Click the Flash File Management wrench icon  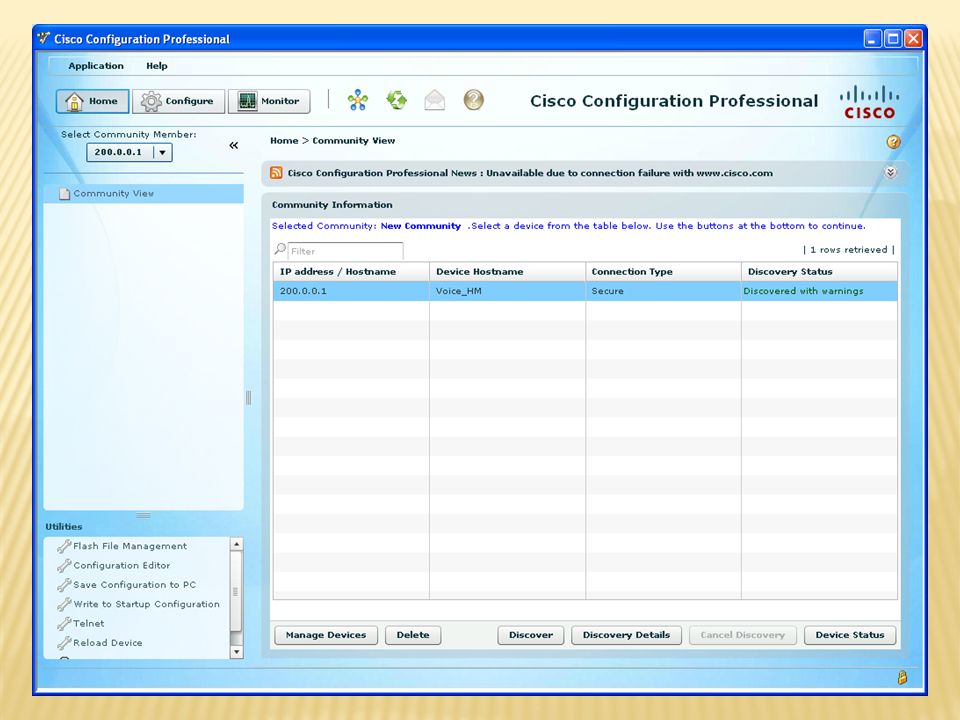(x=64, y=546)
